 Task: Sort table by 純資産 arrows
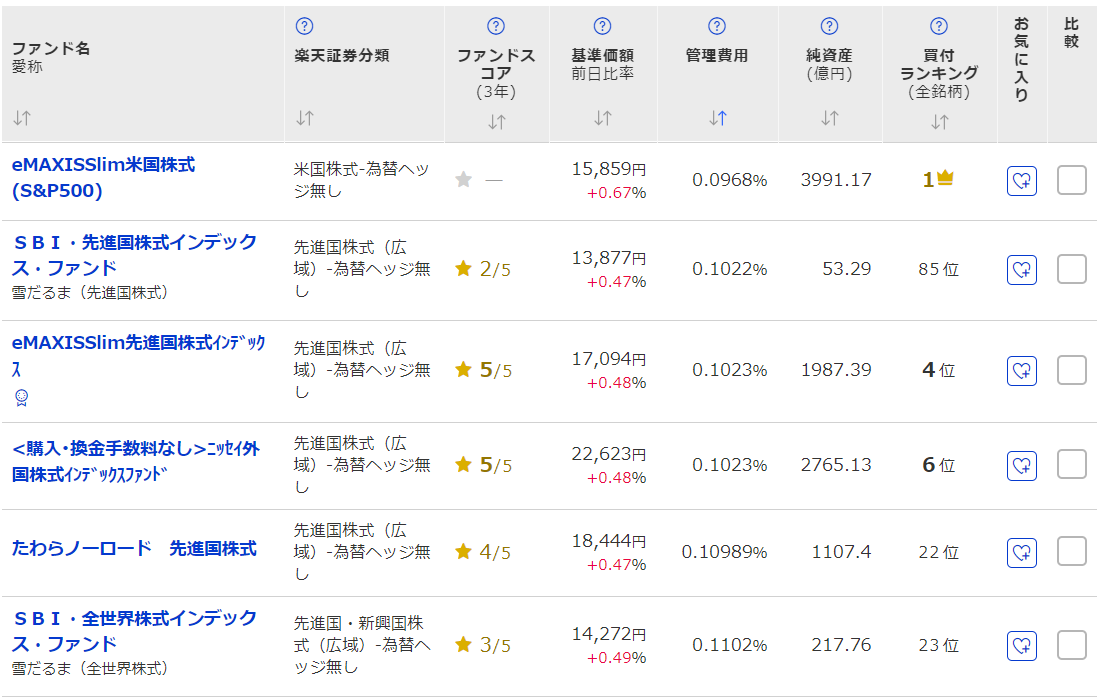[829, 118]
